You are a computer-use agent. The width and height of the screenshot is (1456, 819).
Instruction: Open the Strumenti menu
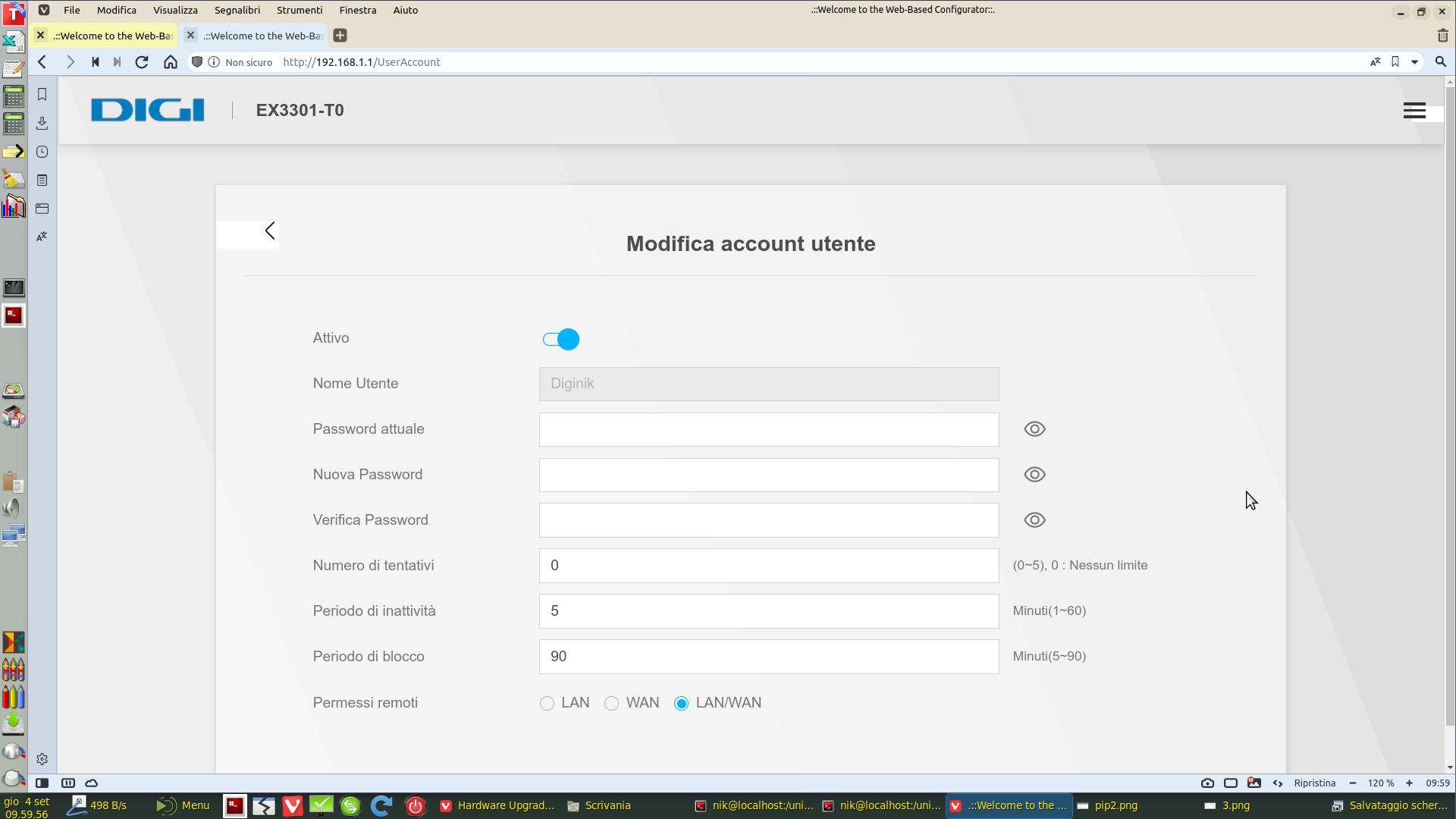click(299, 10)
